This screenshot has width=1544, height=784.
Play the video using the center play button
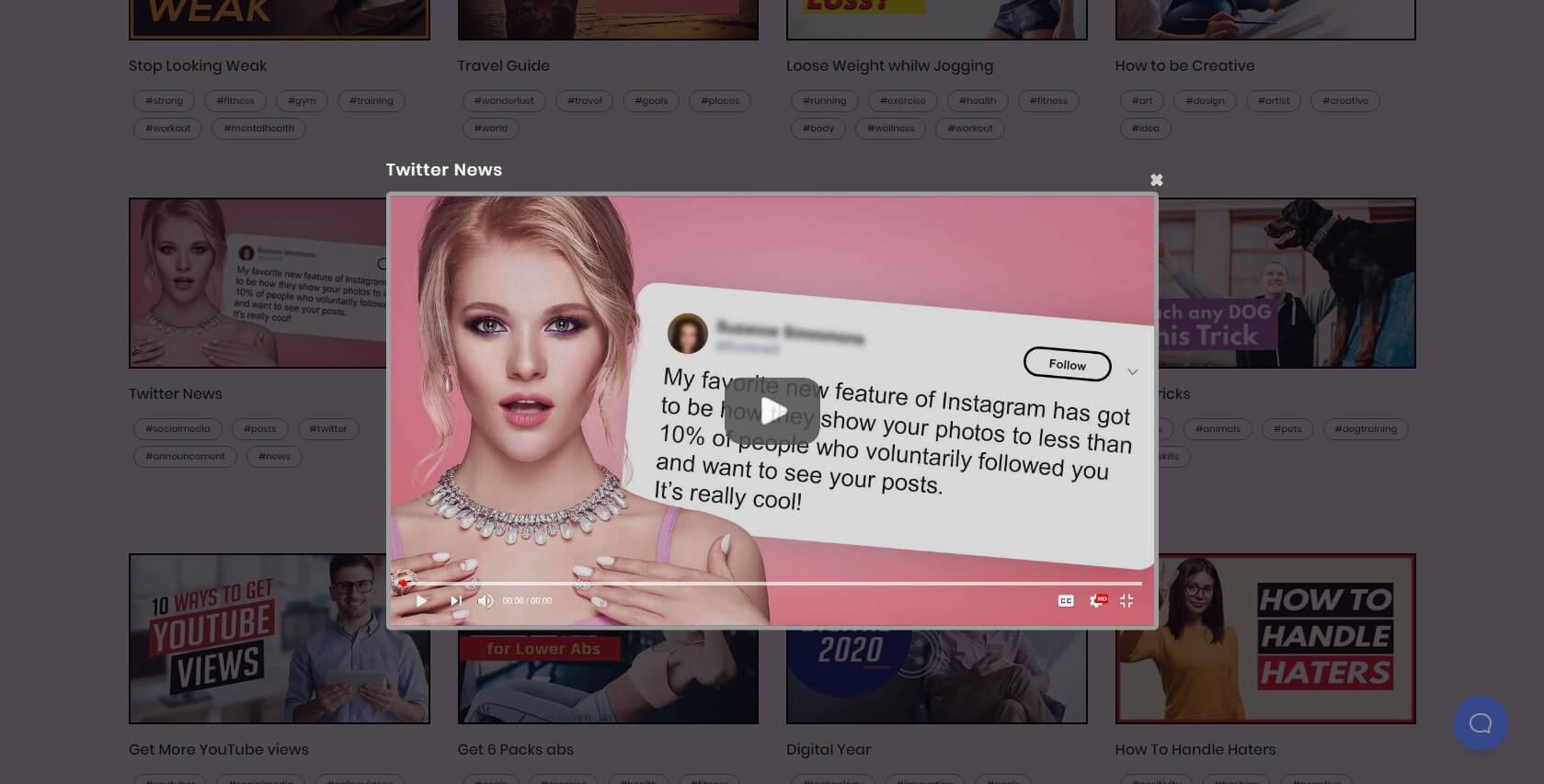click(x=772, y=411)
